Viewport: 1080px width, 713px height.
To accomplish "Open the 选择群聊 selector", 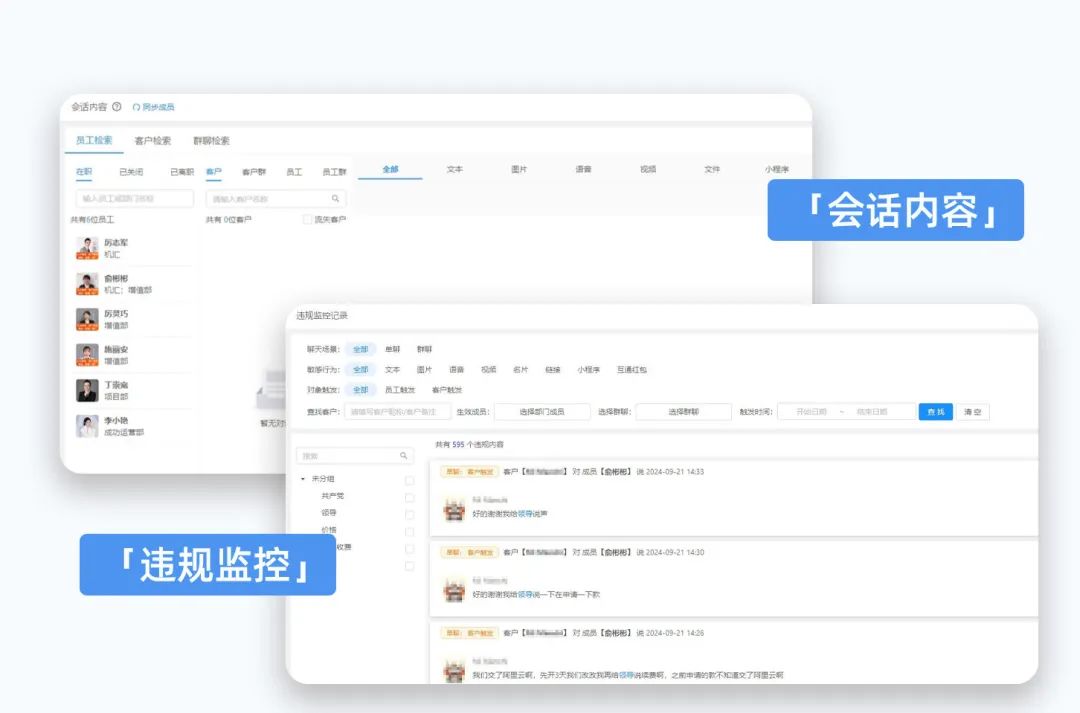I will pyautogui.click(x=683, y=412).
